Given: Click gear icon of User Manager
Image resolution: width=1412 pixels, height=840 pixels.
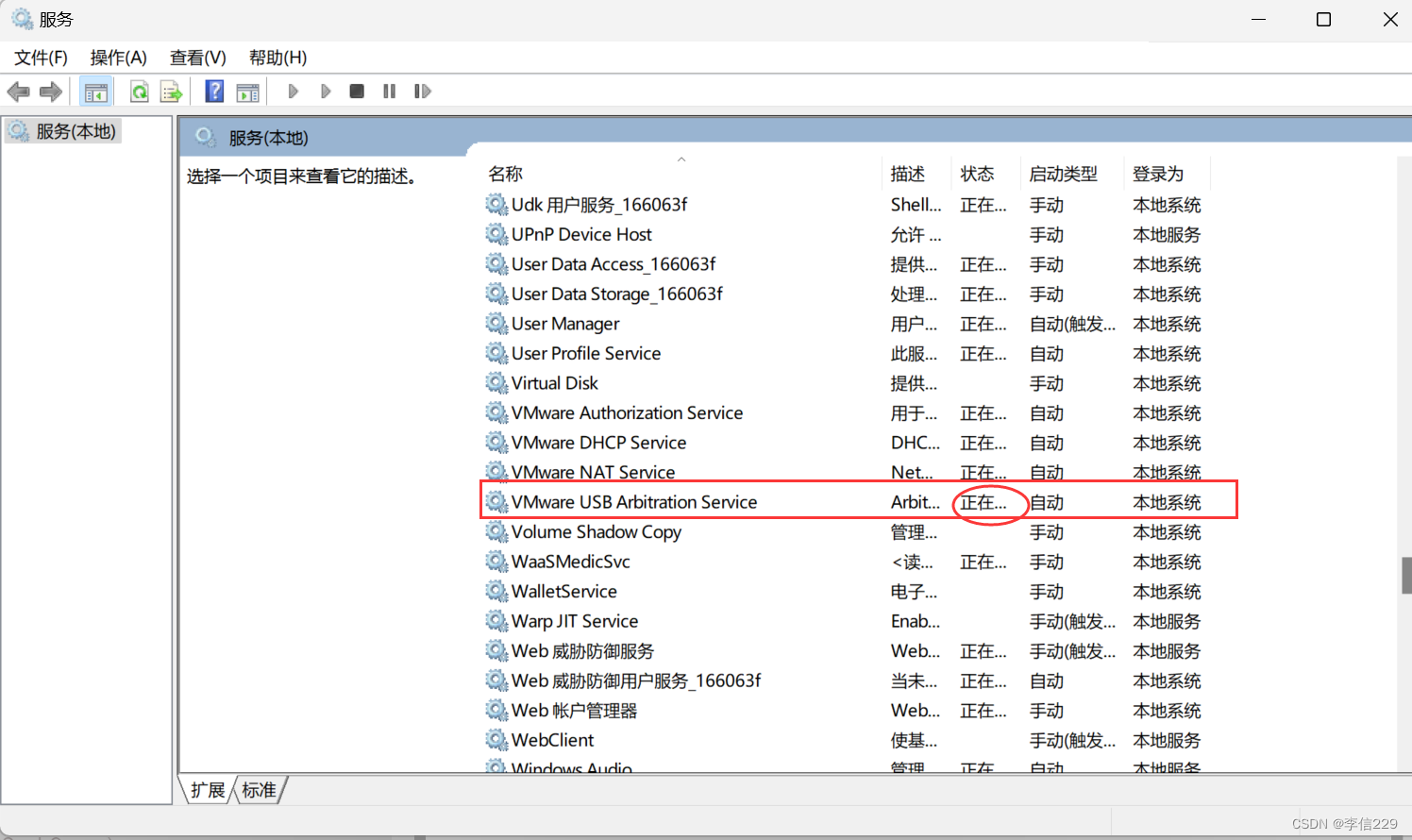Looking at the screenshot, I should pos(496,323).
